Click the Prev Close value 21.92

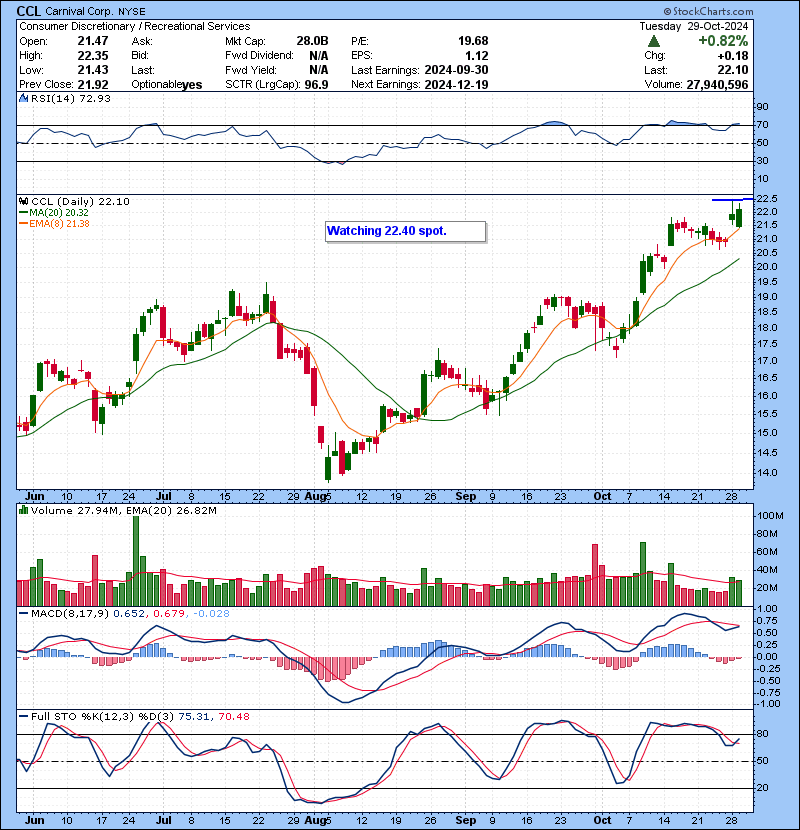(93, 85)
